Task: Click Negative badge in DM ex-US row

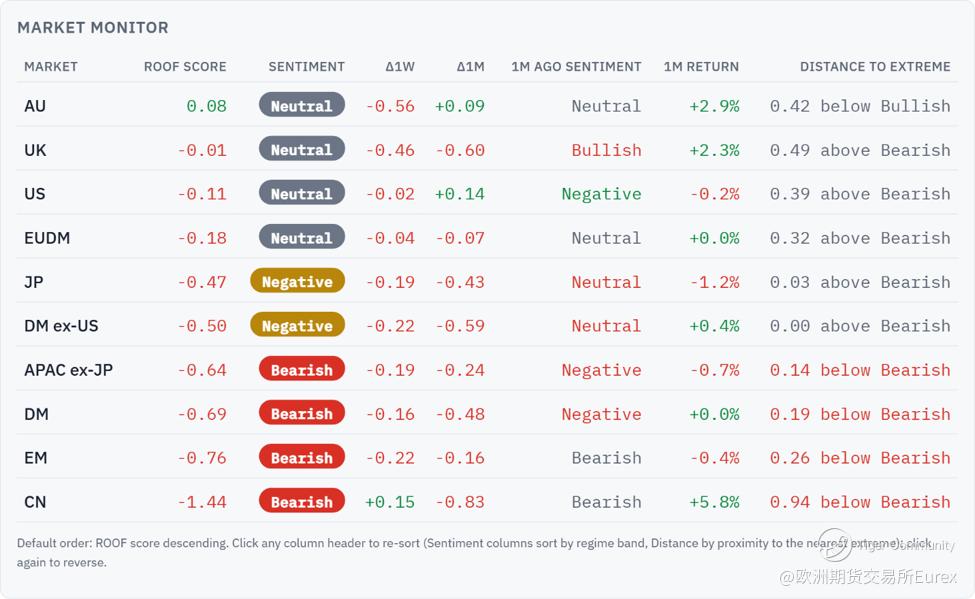Action: [297, 325]
